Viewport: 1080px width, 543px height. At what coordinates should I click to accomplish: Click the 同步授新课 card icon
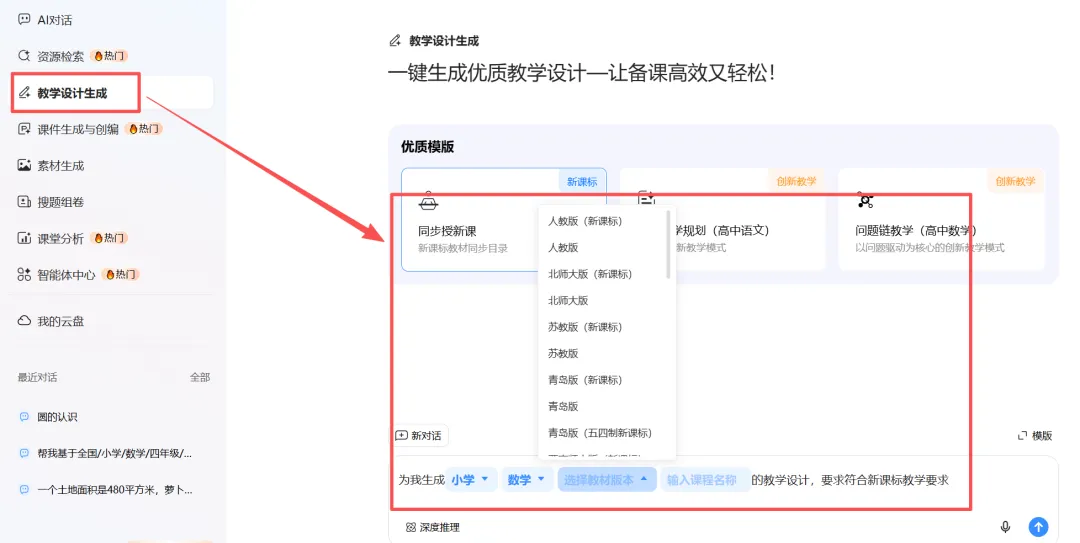click(428, 202)
